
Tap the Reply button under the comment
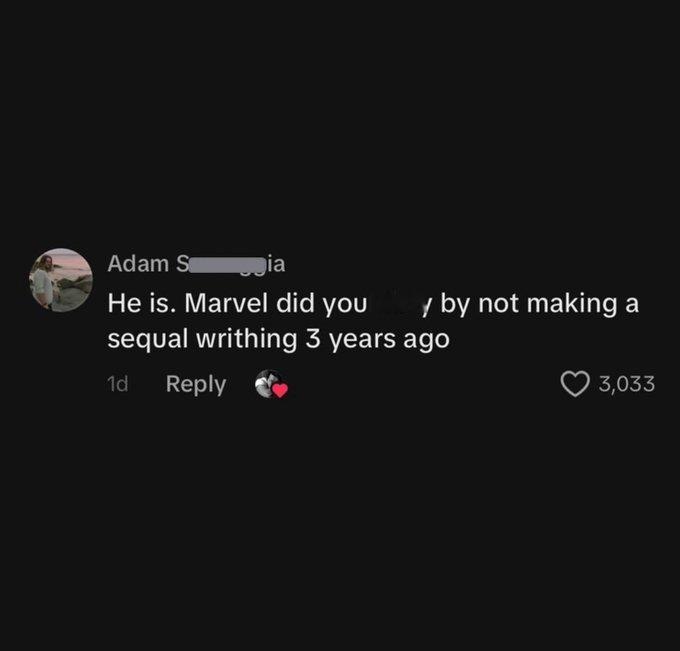click(x=196, y=384)
